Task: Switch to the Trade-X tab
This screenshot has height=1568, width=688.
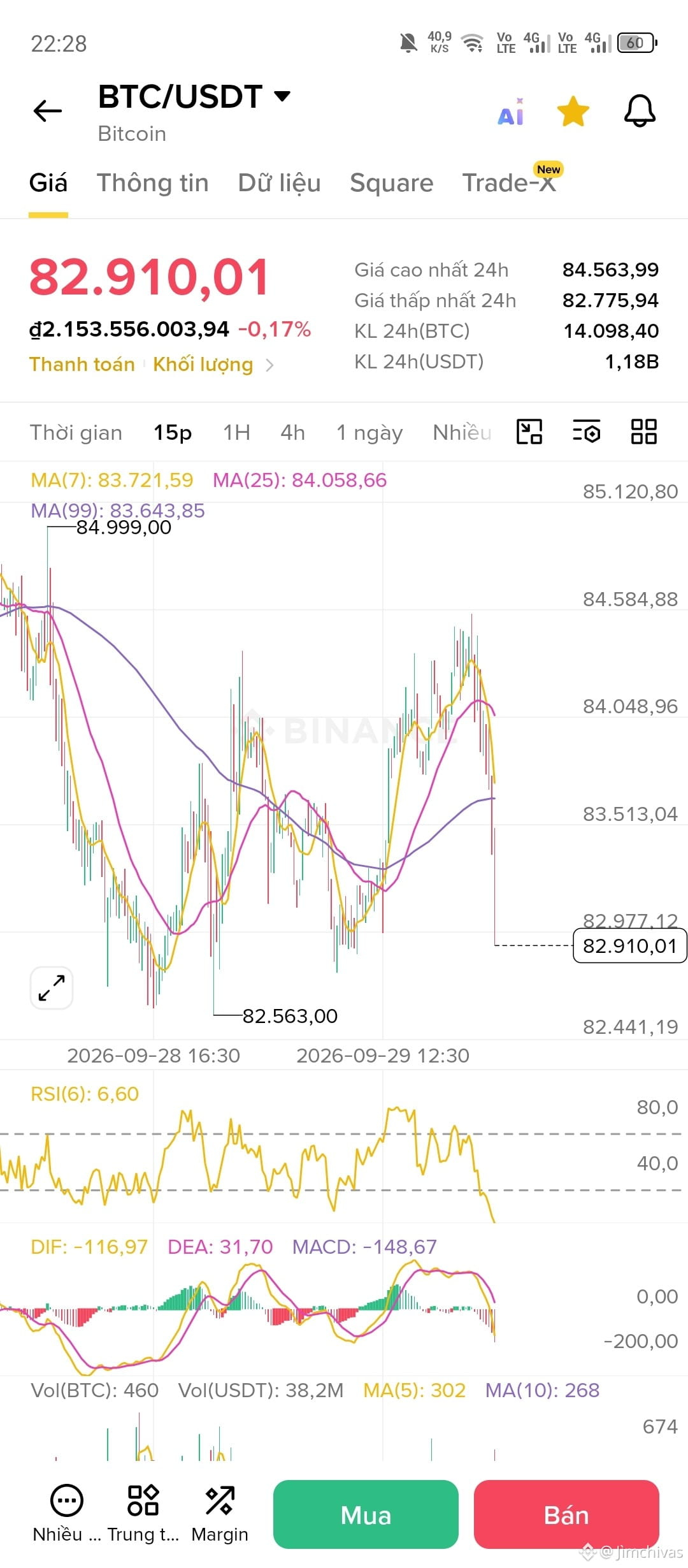Action: (509, 183)
